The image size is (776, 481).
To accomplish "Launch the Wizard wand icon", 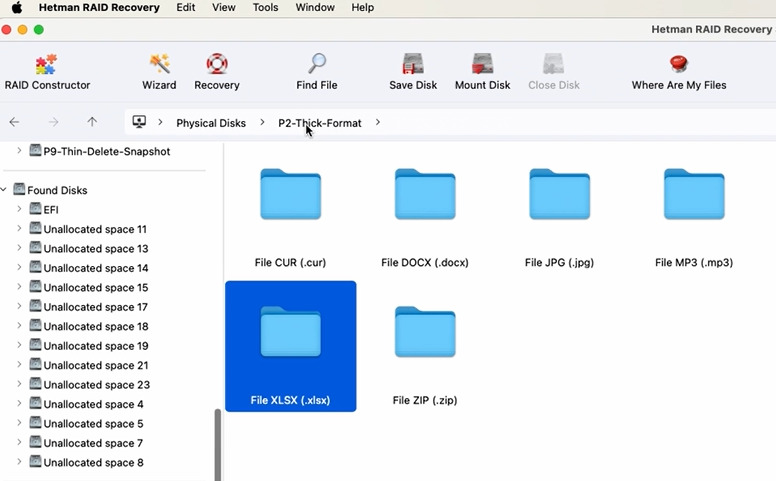I will point(159,63).
